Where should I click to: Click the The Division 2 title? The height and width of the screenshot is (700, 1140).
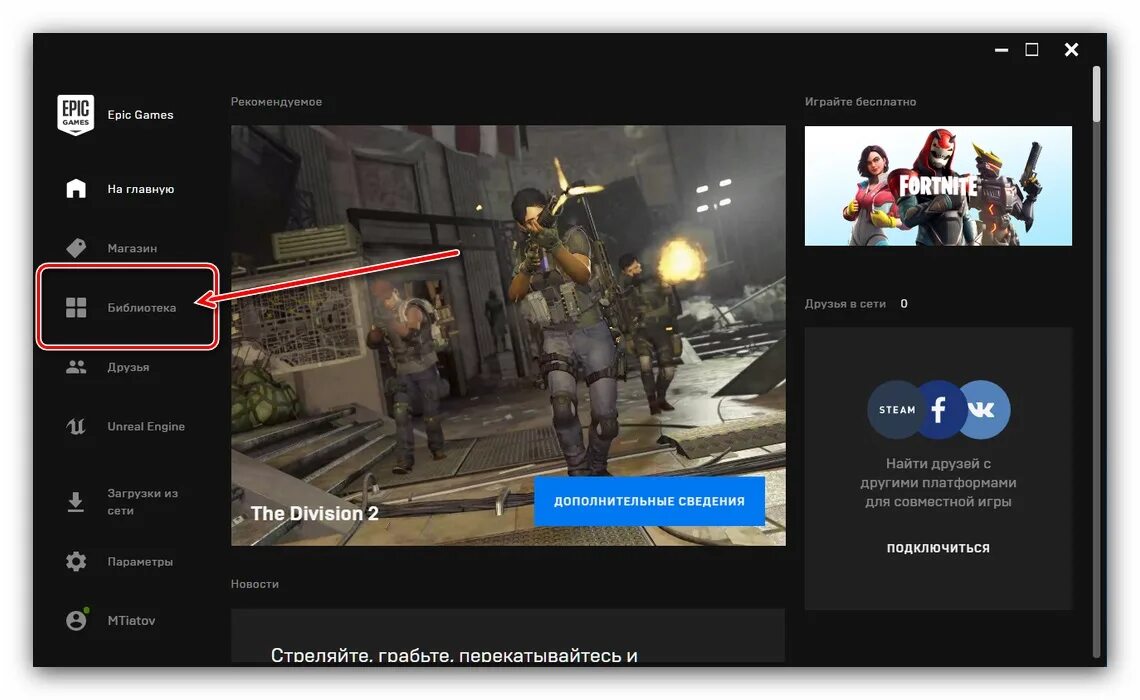pos(315,513)
